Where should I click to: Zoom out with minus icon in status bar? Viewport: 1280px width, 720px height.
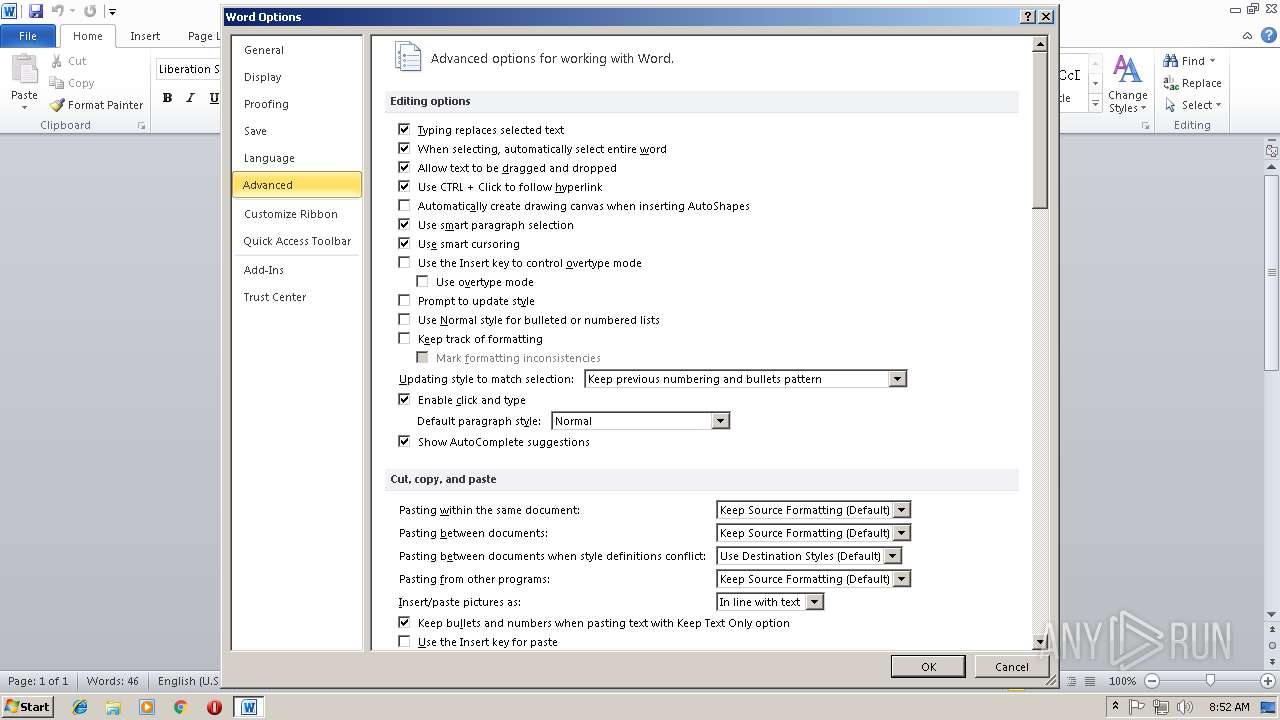pos(1151,681)
